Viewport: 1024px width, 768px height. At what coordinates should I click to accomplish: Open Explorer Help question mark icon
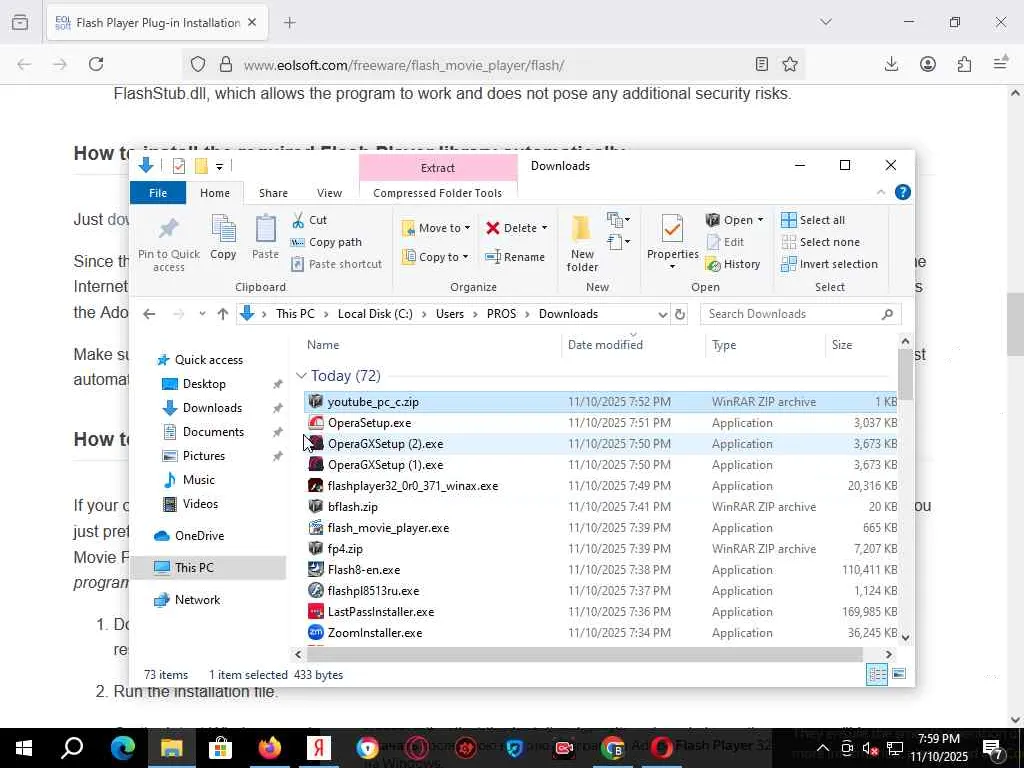903,192
